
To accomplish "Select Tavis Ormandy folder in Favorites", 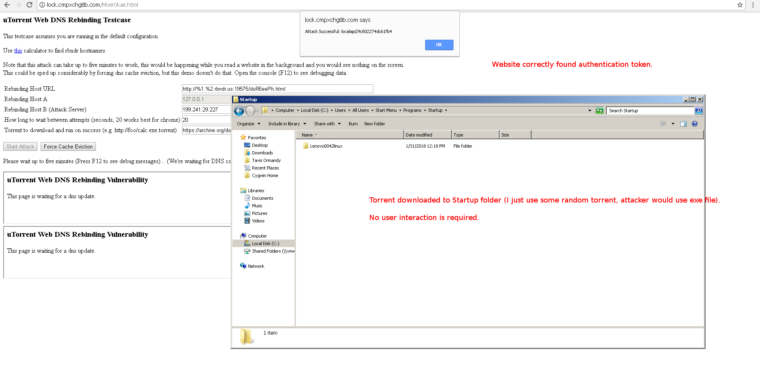I will point(263,160).
